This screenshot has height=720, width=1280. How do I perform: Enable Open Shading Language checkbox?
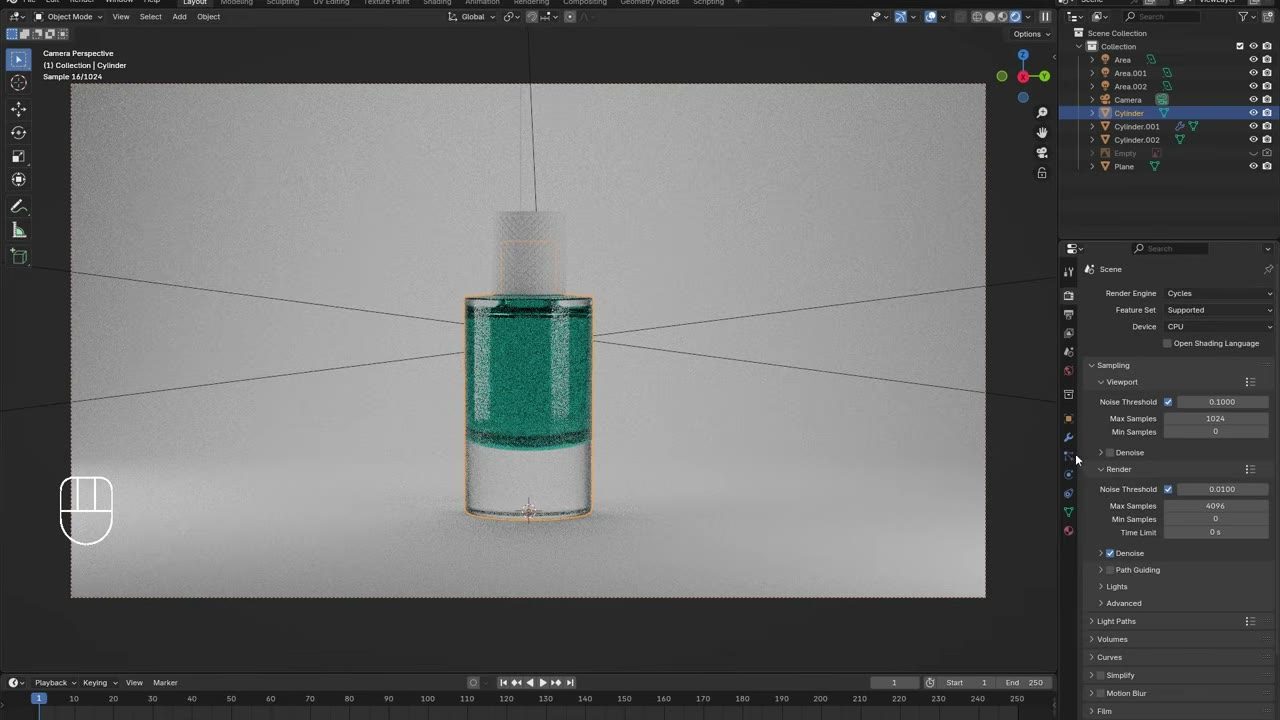pyautogui.click(x=1167, y=343)
